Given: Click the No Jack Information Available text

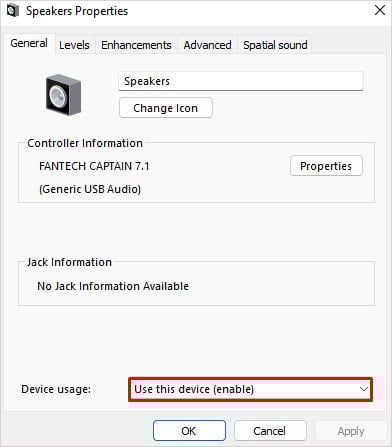Looking at the screenshot, I should point(113,286).
